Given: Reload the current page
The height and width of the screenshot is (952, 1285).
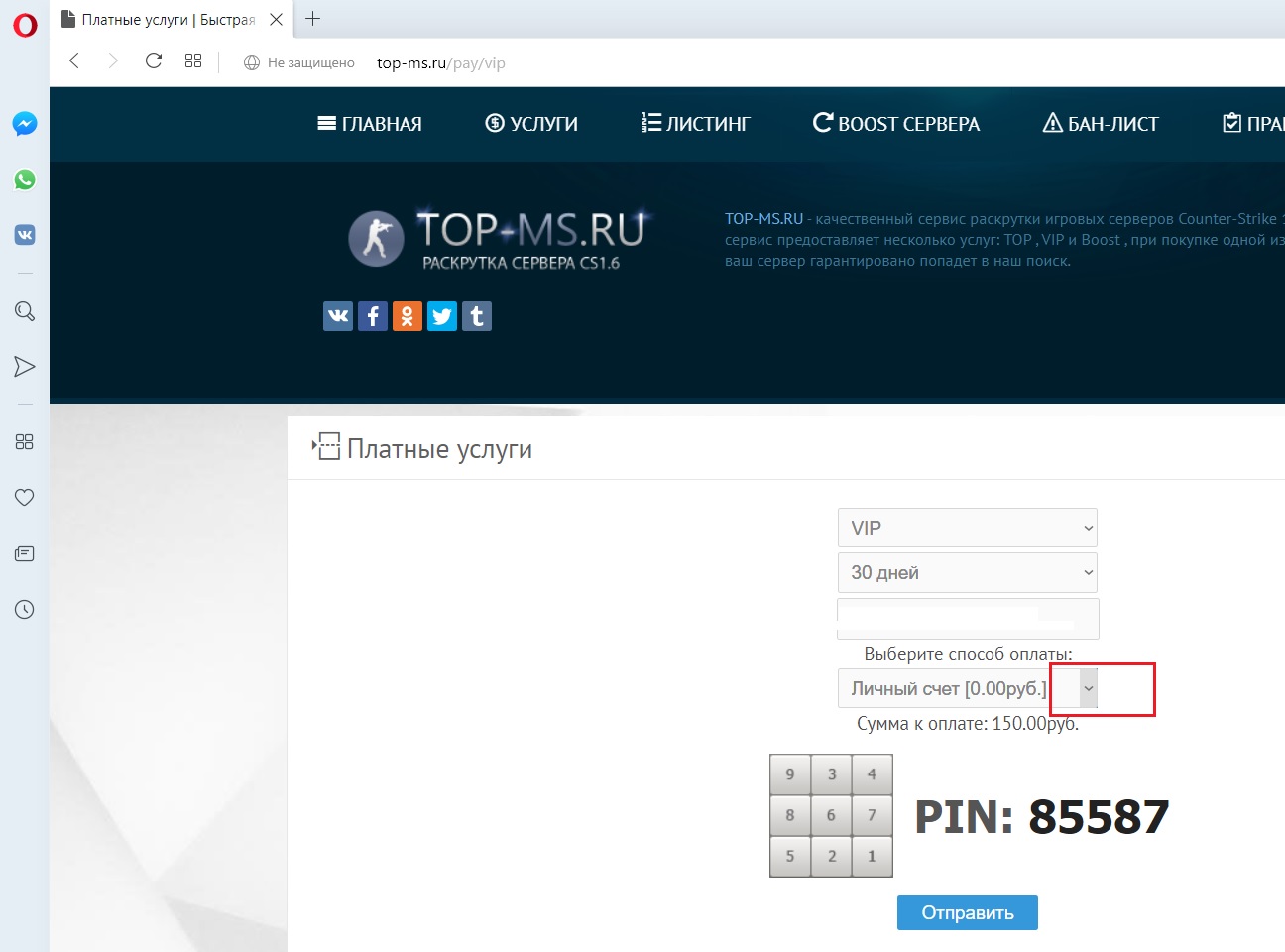Looking at the screenshot, I should 154,61.
